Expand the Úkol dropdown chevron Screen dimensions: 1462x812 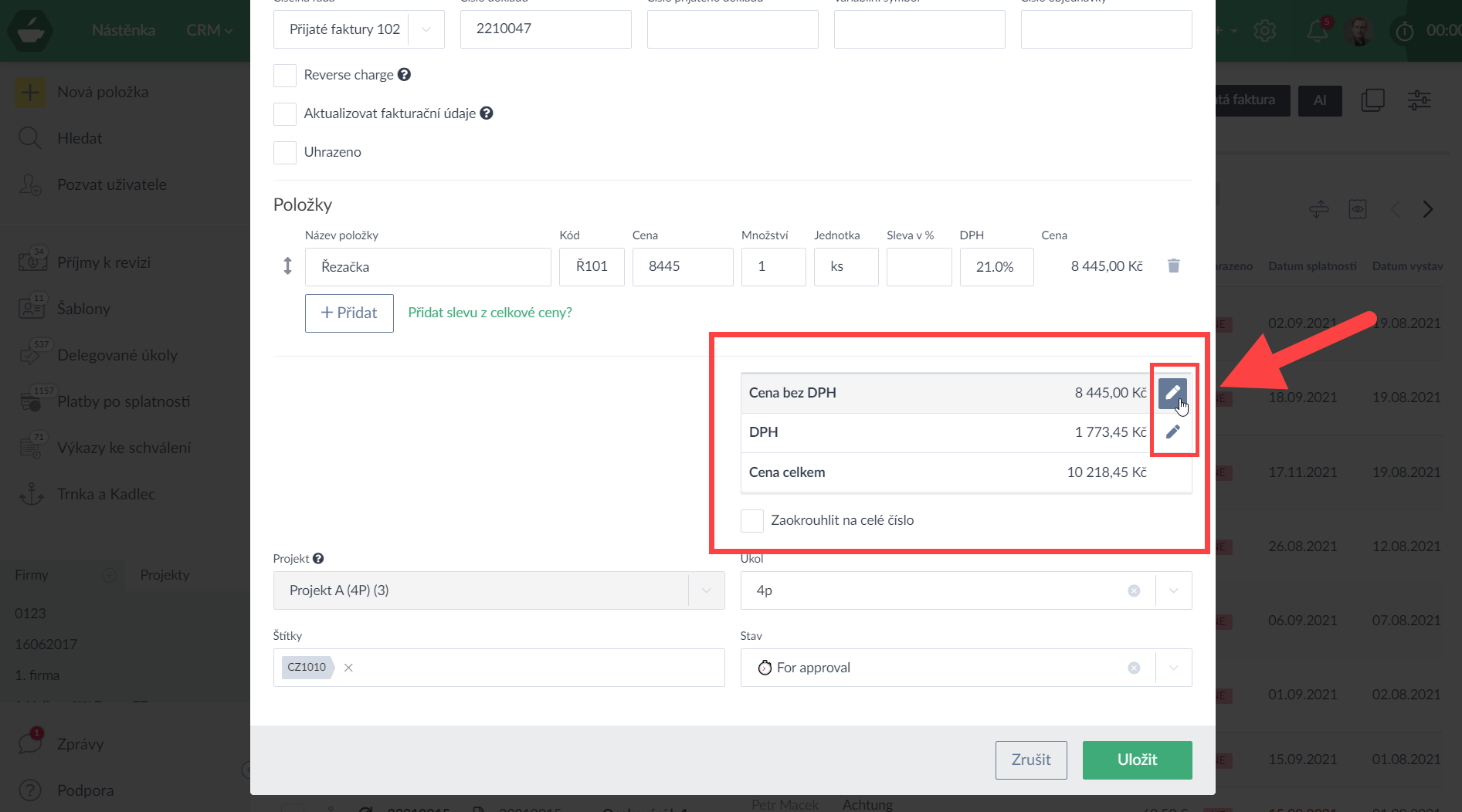pyautogui.click(x=1173, y=590)
